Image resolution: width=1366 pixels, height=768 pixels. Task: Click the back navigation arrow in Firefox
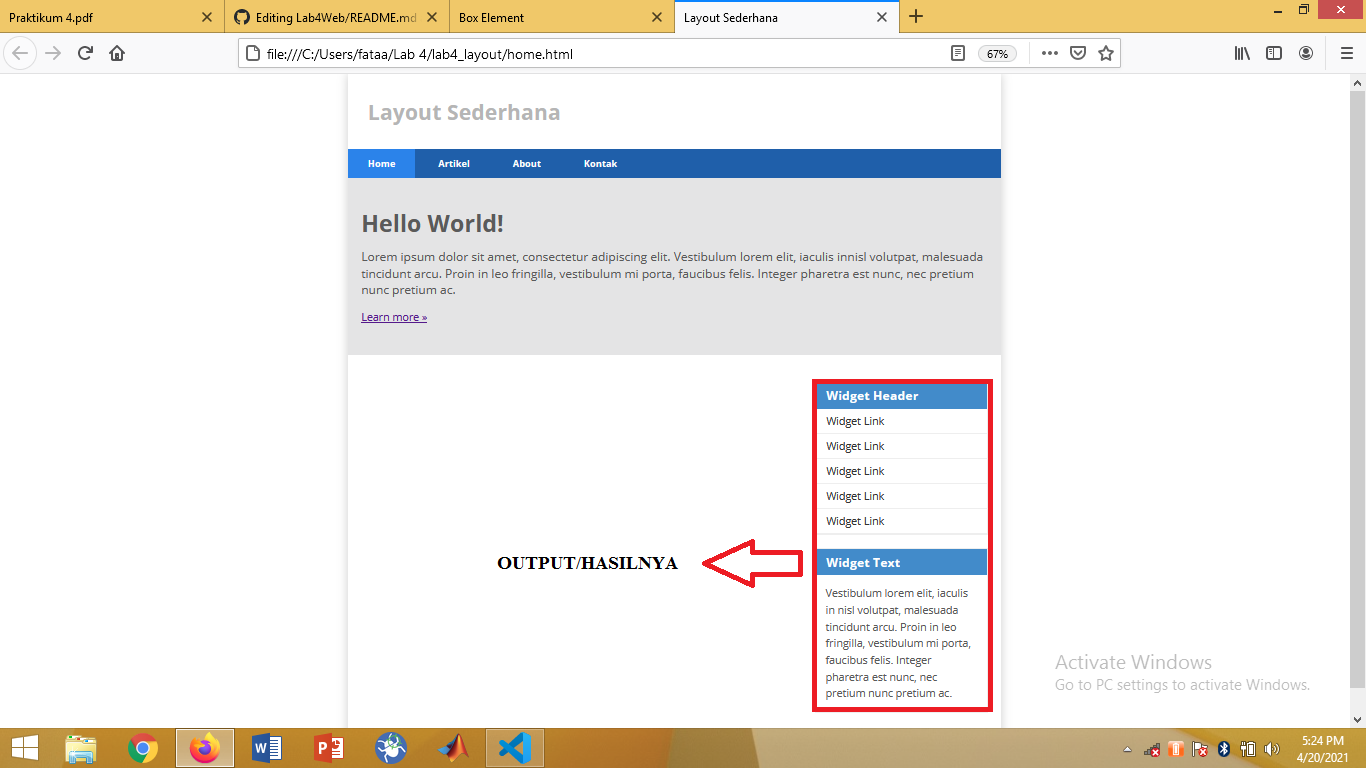click(20, 53)
